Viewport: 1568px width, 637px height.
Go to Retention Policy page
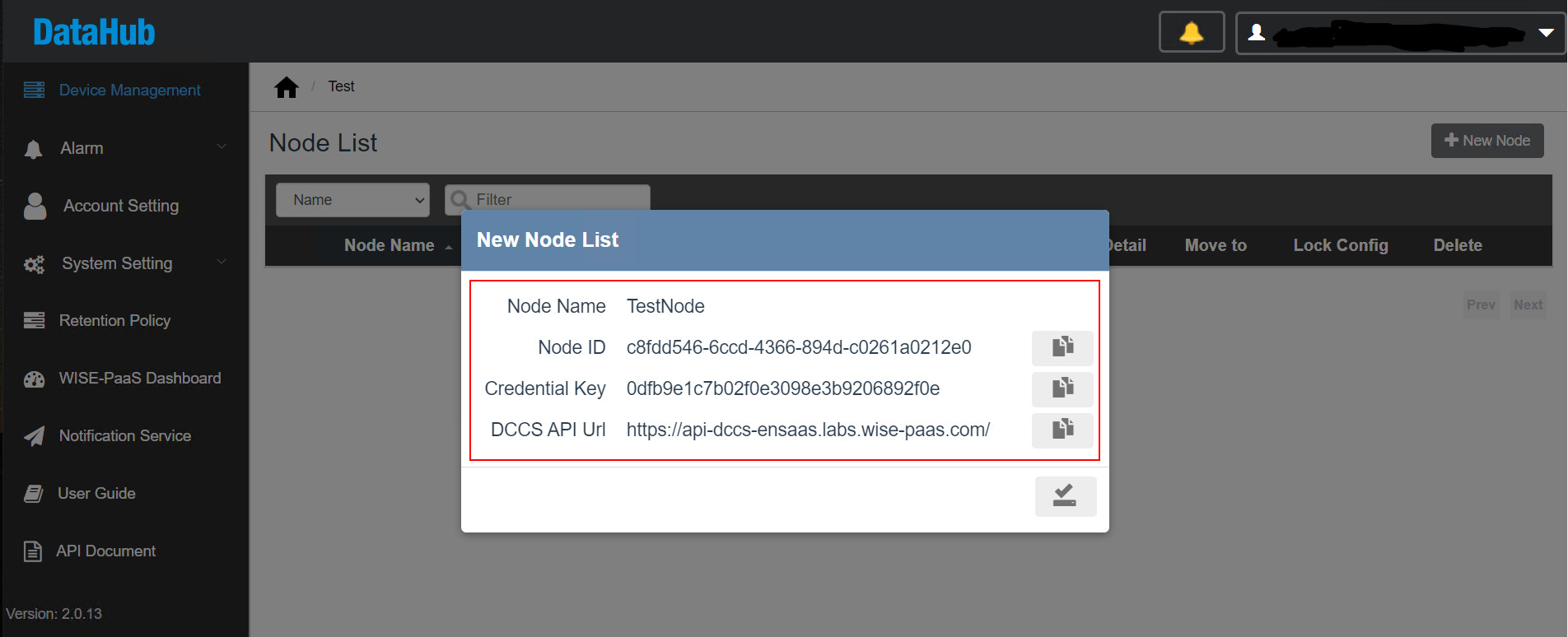click(114, 321)
